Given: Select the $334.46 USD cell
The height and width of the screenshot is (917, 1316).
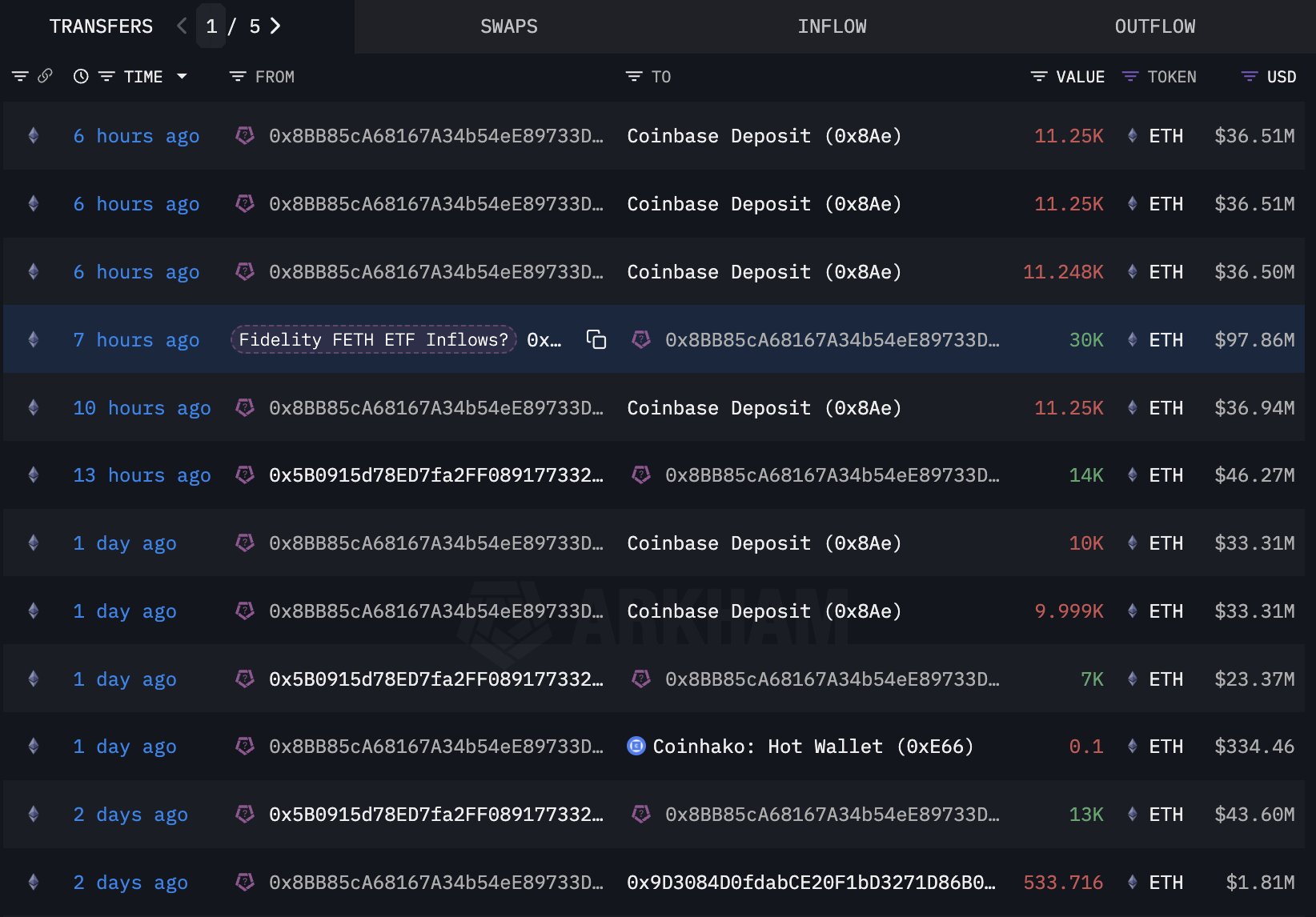Looking at the screenshot, I should [x=1254, y=747].
